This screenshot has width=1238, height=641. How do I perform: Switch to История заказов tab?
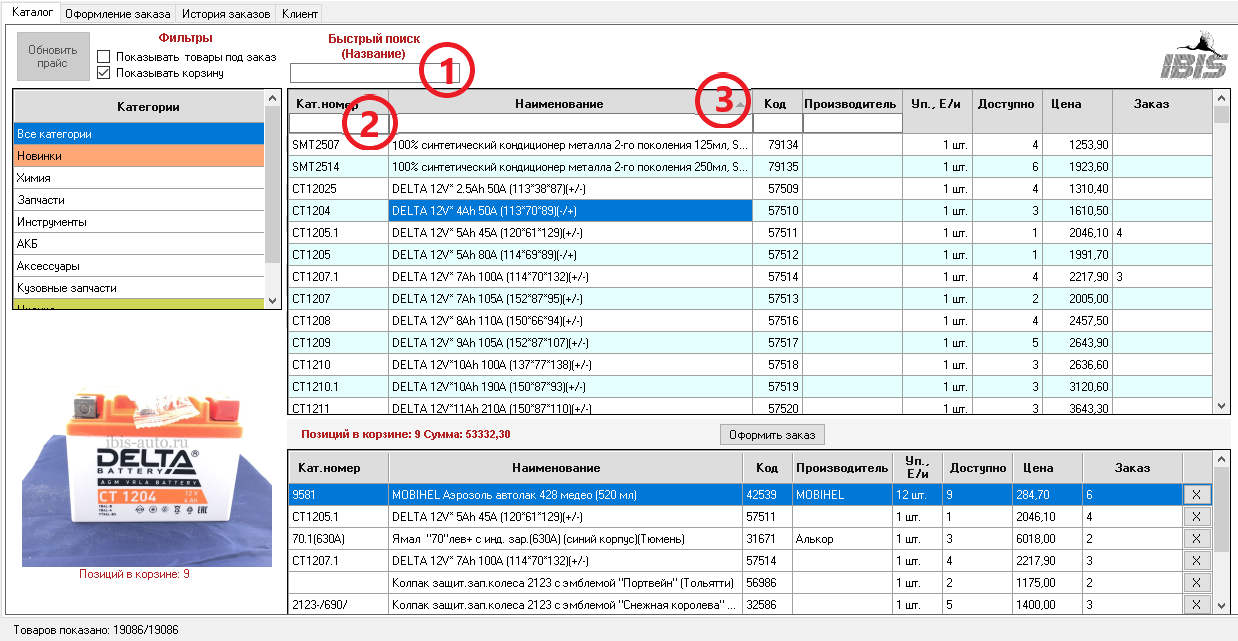(x=228, y=14)
